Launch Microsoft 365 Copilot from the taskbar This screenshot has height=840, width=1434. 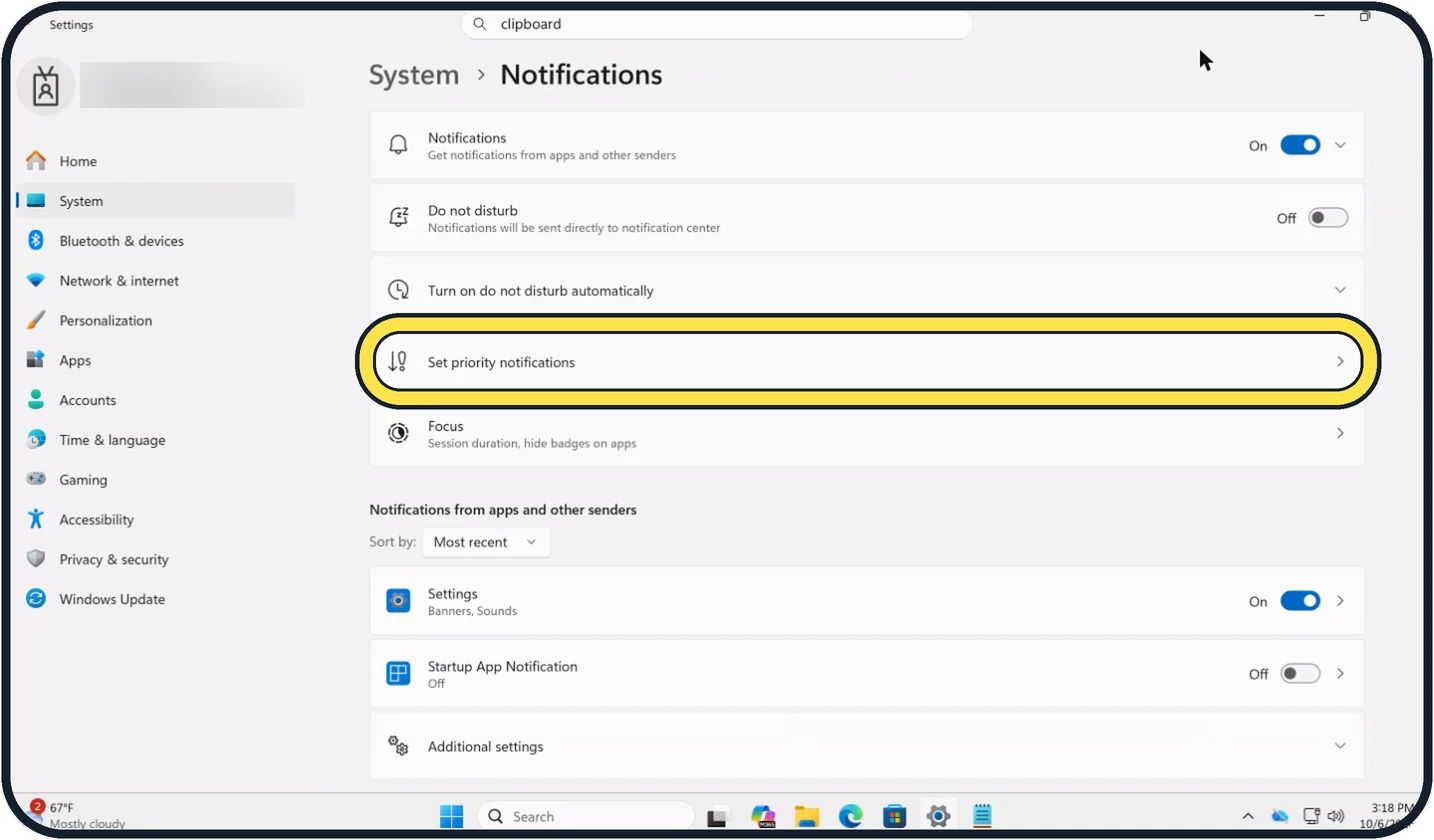tap(764, 816)
